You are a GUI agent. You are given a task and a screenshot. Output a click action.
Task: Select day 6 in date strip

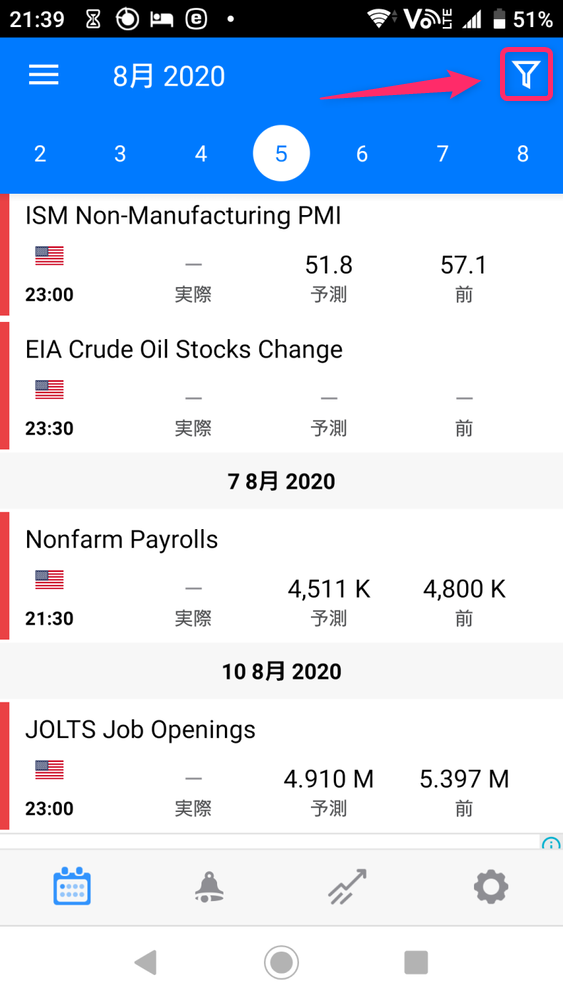tap(362, 154)
